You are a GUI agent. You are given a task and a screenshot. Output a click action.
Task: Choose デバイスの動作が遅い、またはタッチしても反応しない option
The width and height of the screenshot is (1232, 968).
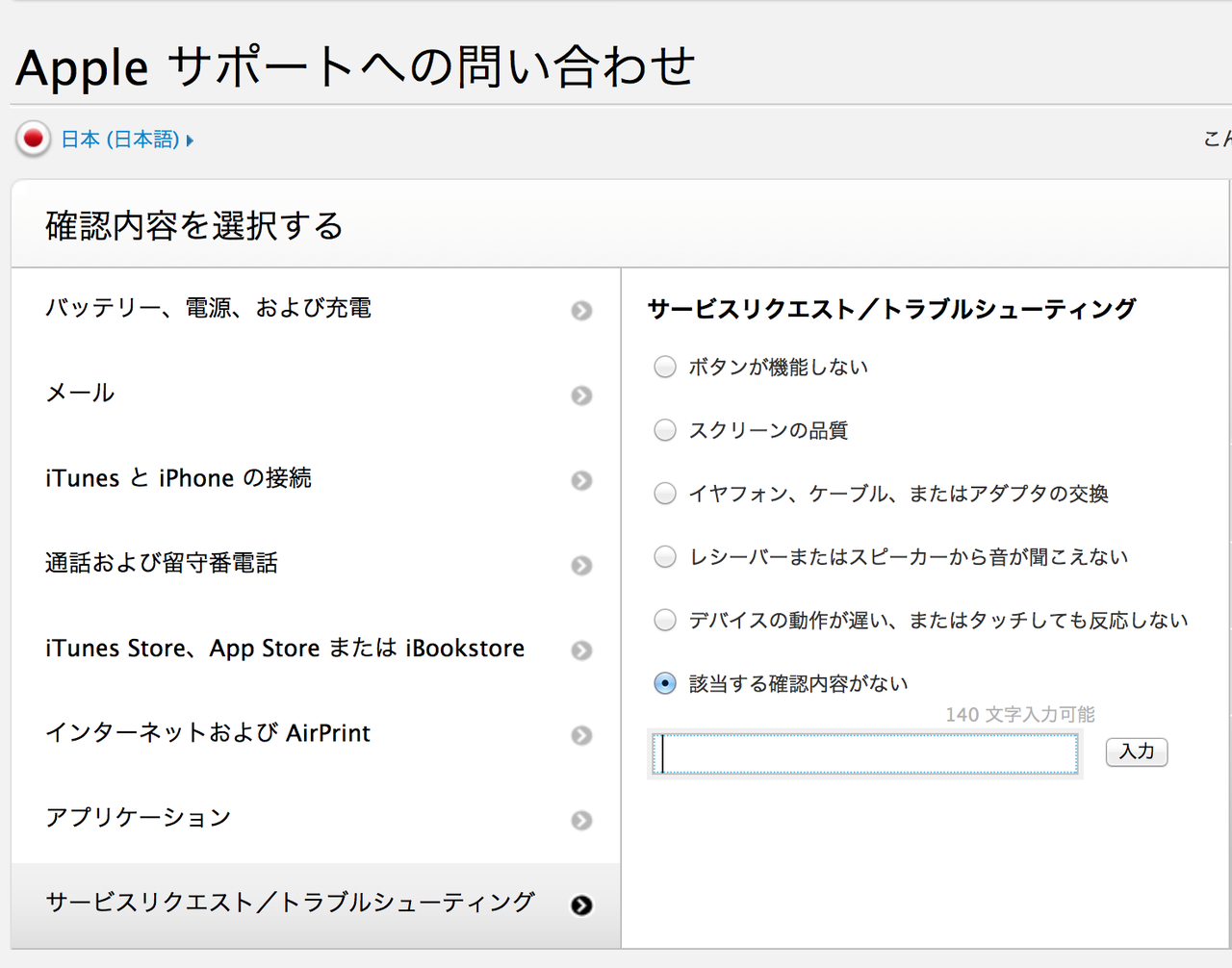[x=665, y=621]
